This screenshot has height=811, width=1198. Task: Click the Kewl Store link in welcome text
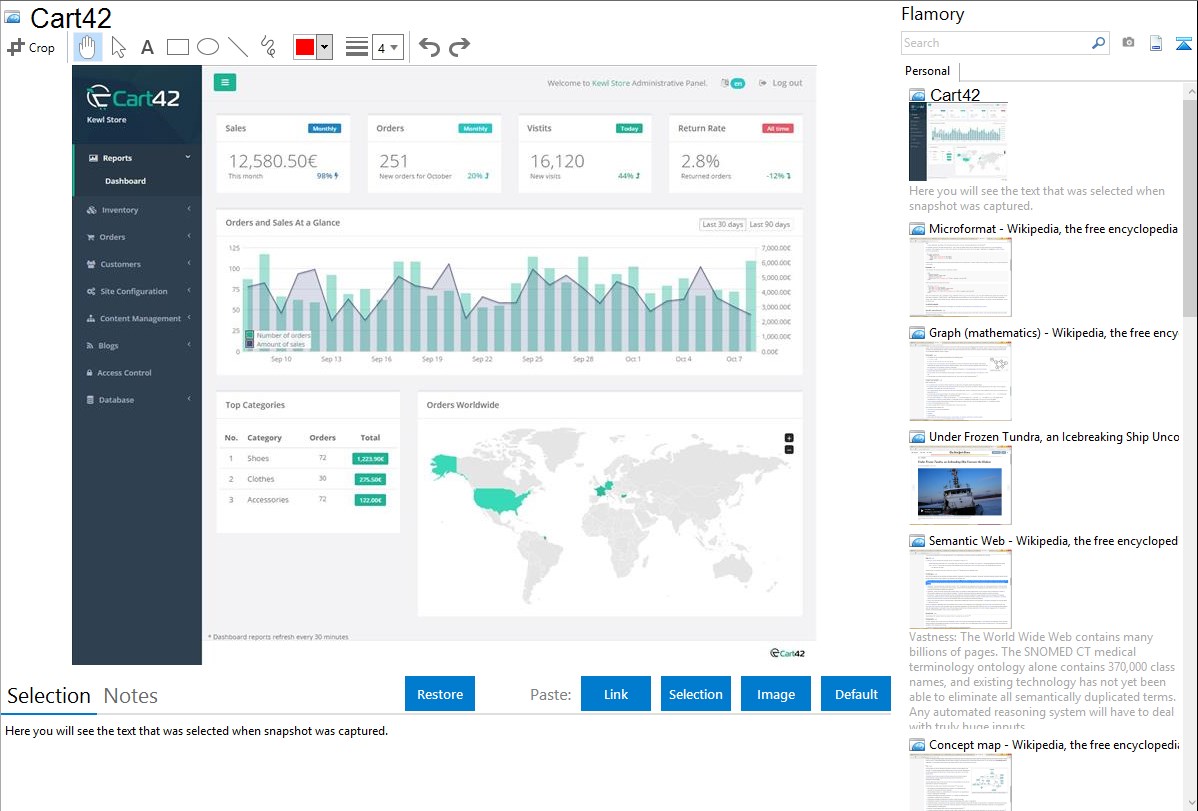[x=610, y=83]
